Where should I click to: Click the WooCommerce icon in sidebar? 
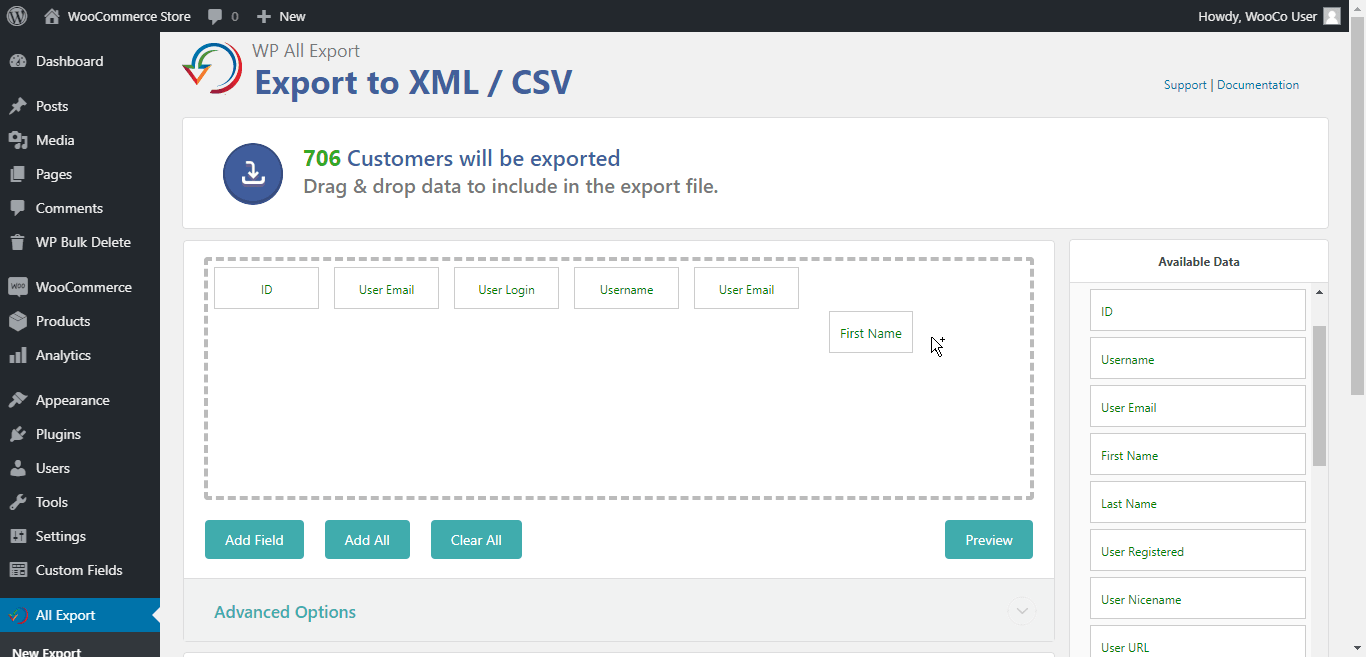click(x=18, y=287)
